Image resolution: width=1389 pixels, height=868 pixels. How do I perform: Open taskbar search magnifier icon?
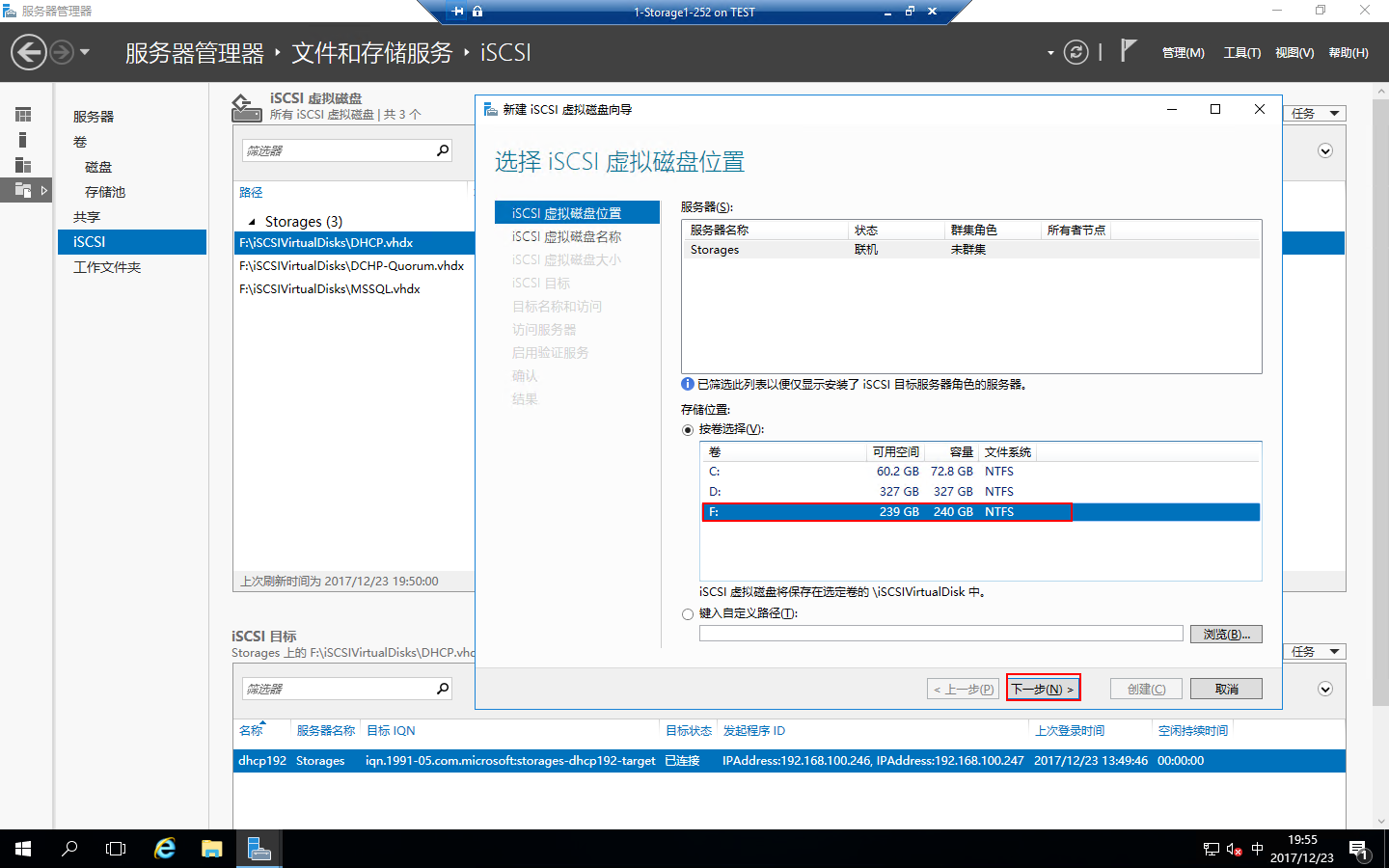point(69,849)
